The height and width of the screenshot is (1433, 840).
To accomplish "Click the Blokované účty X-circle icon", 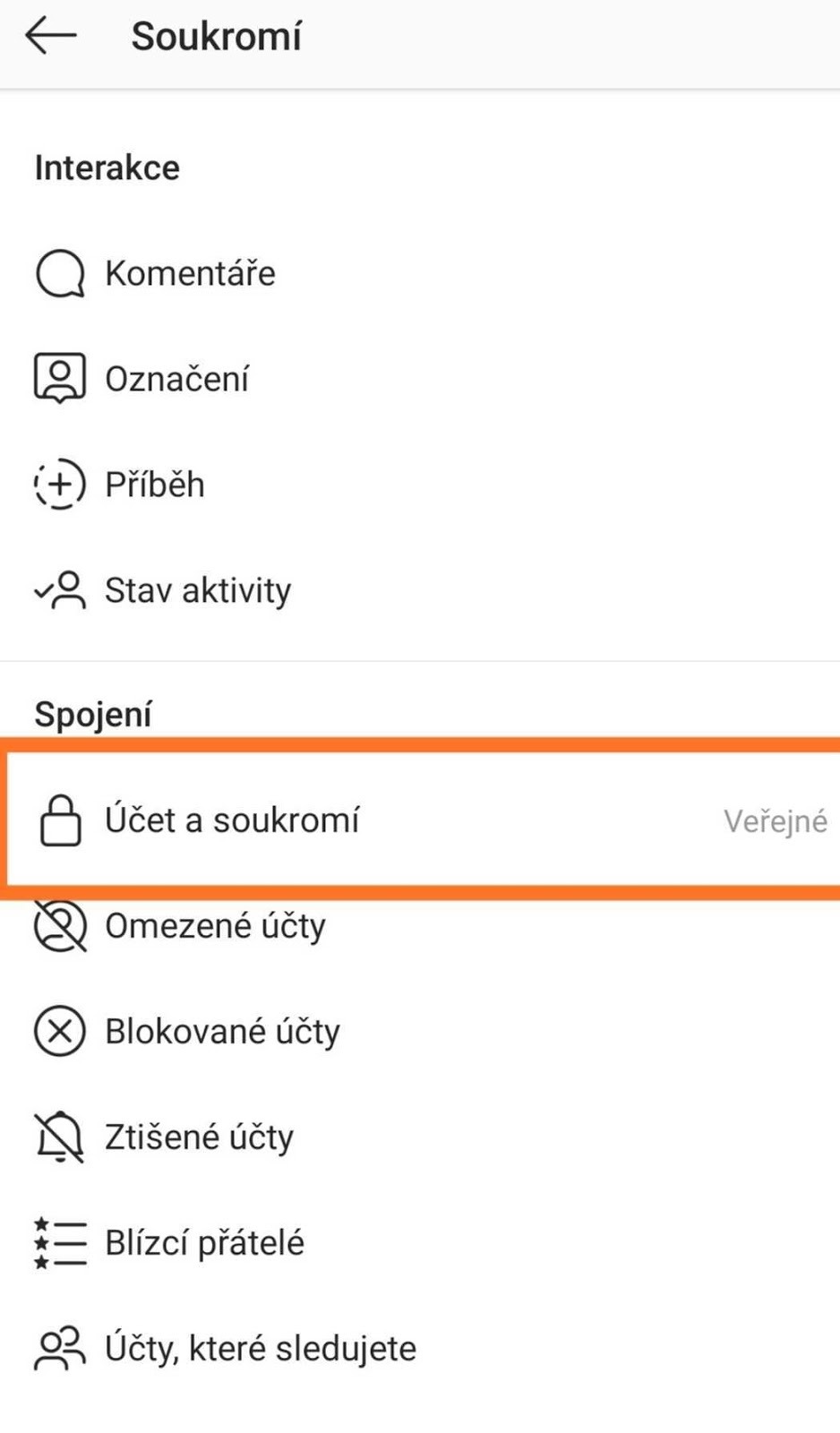I will coord(60,1032).
